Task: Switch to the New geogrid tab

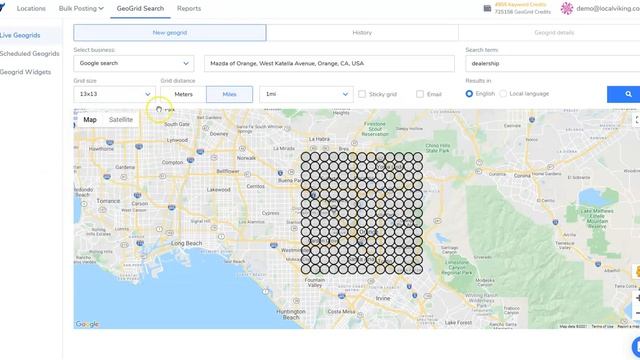Action: tap(170, 33)
